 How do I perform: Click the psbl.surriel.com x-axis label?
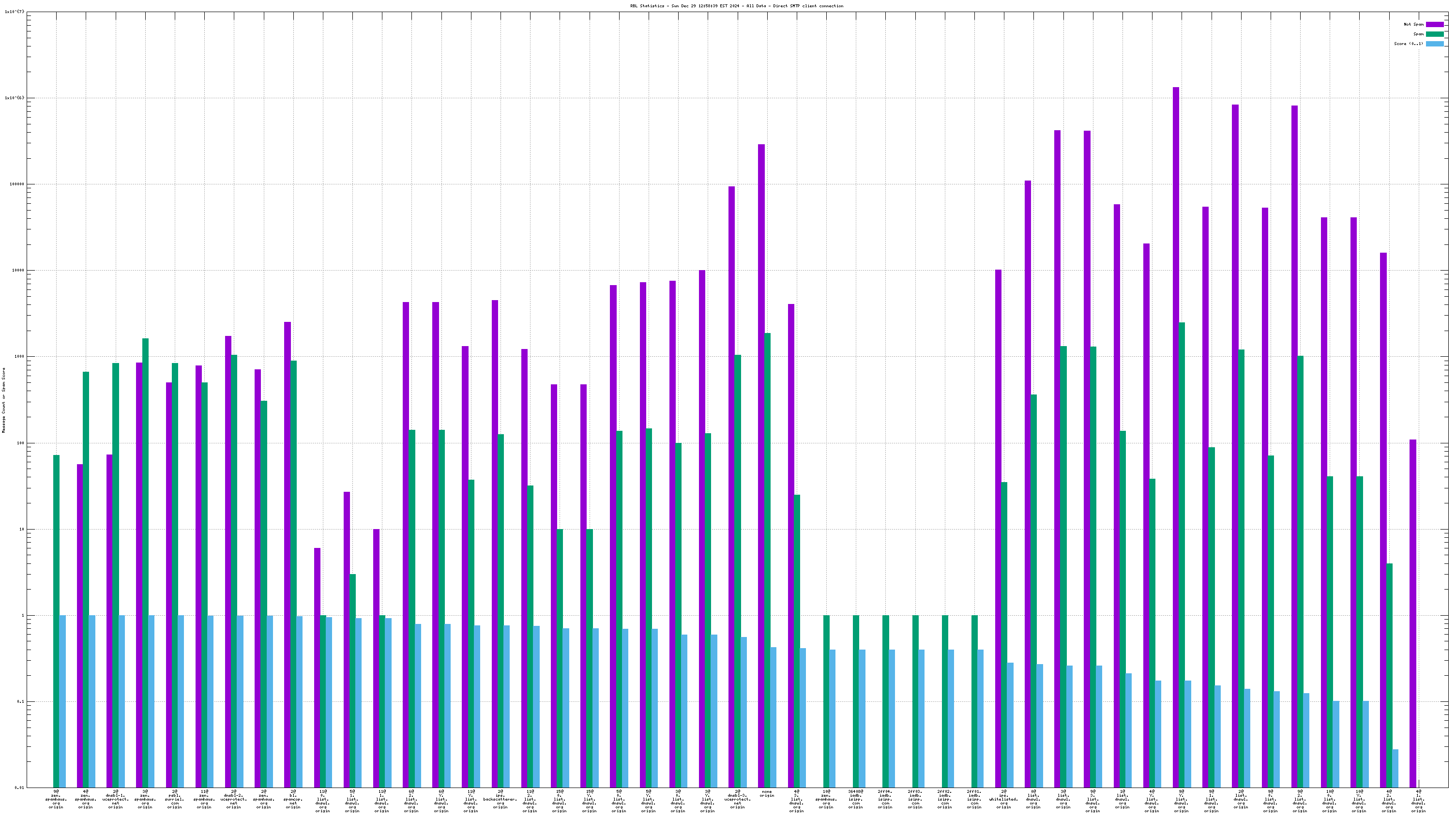point(175,799)
